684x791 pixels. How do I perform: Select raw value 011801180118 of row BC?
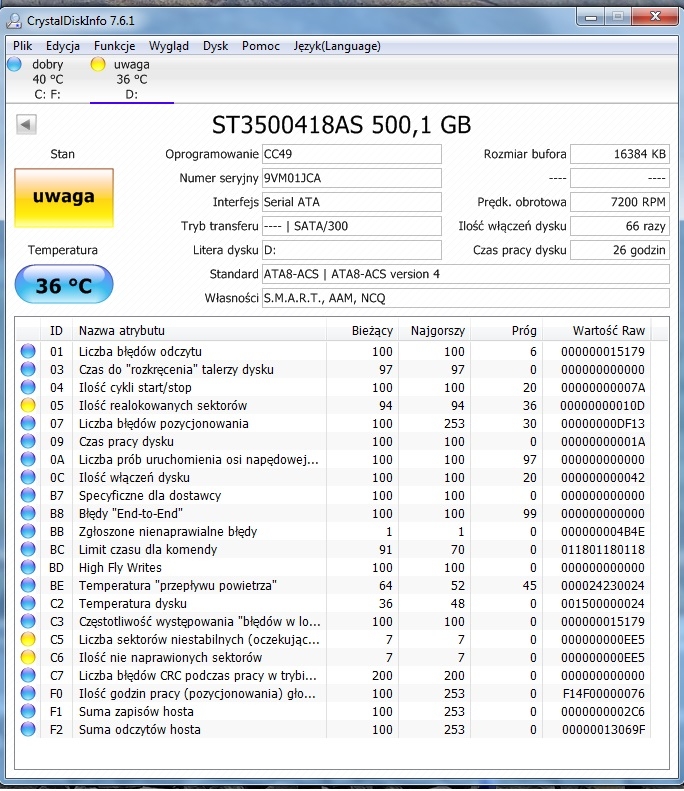(603, 549)
